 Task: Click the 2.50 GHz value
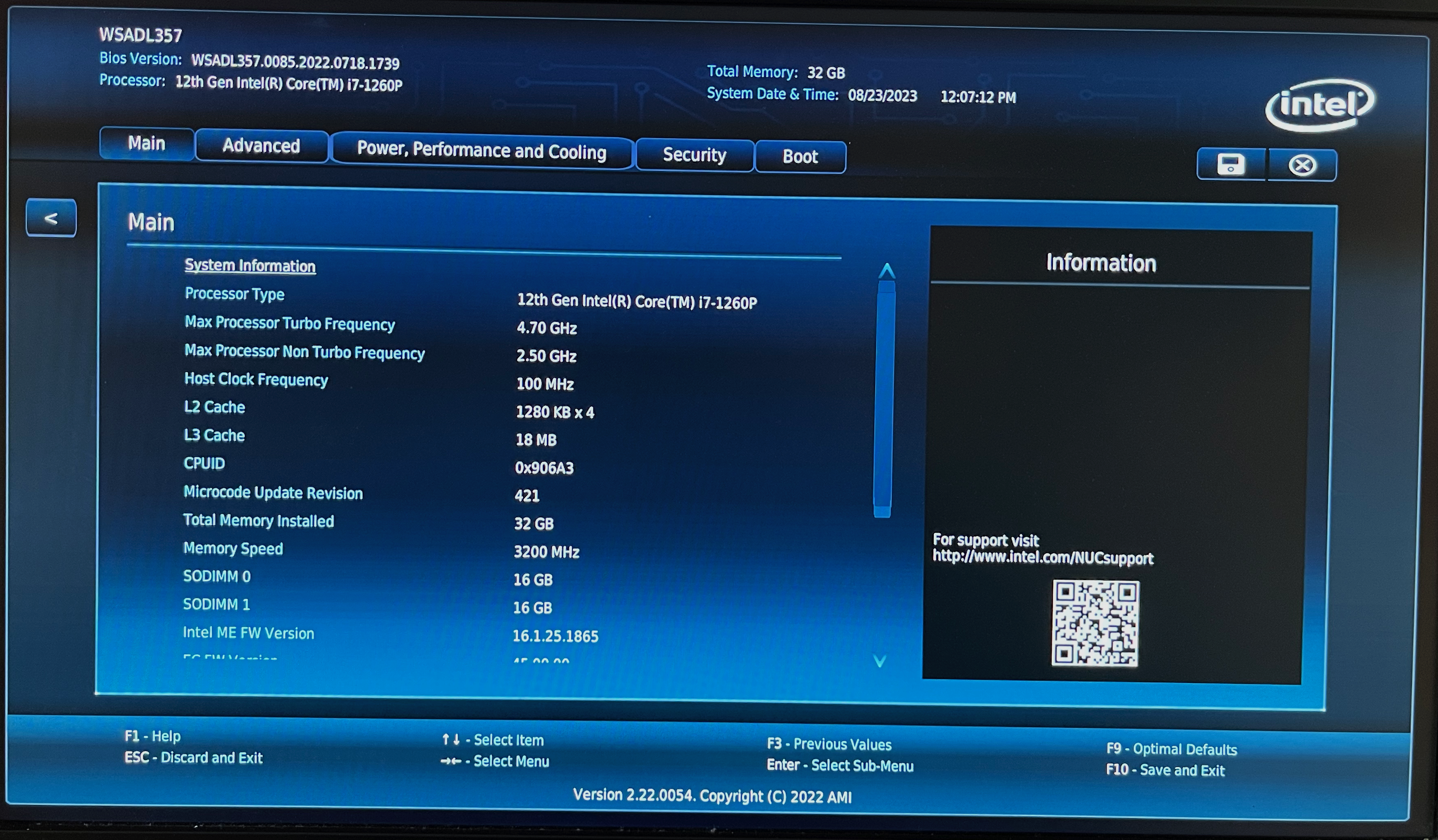tap(546, 355)
